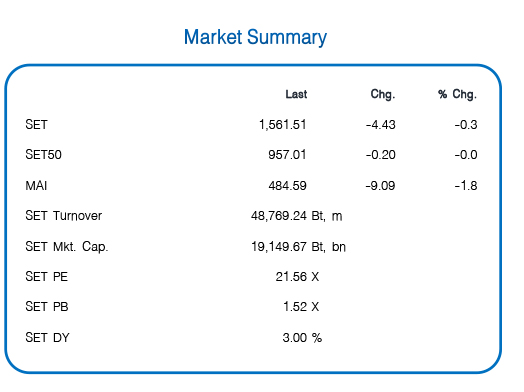Select SET last value 1,561.51

coord(283,125)
